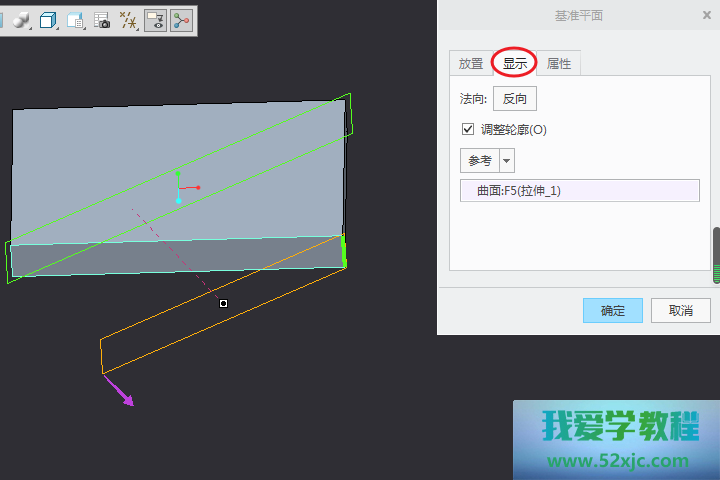Click the 参考 combo box label
720x480 pixels.
point(479,161)
